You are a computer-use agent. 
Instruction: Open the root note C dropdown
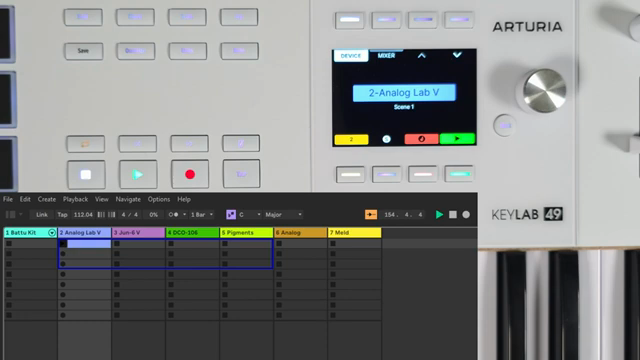click(250, 215)
